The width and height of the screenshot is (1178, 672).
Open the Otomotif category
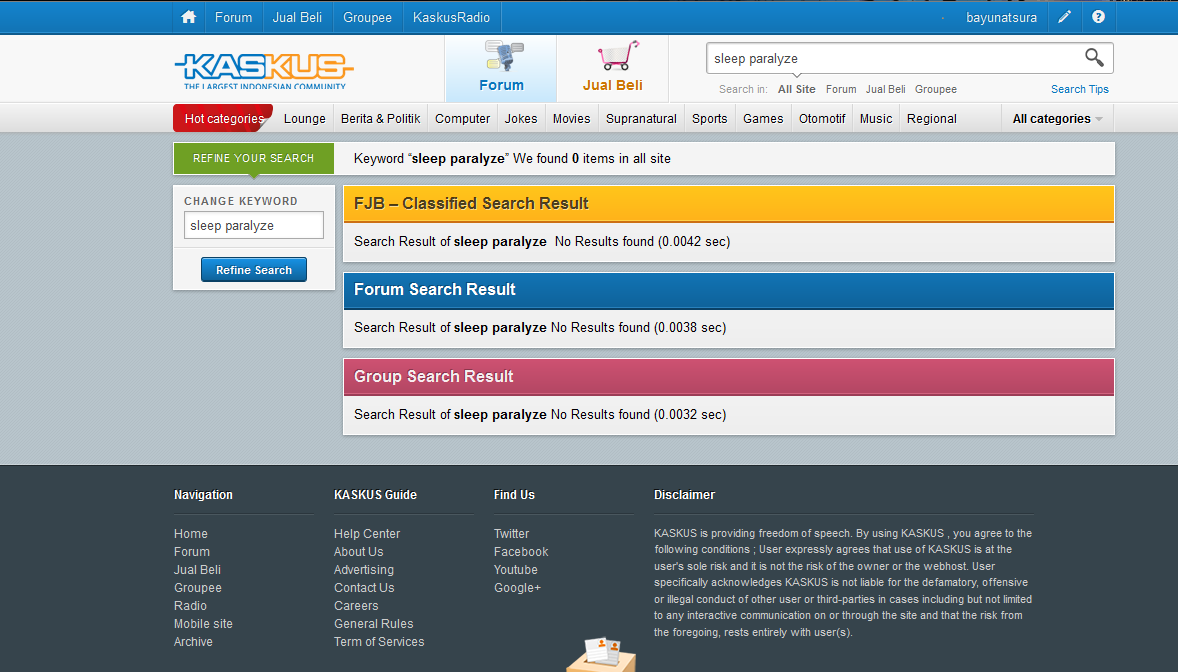click(822, 119)
